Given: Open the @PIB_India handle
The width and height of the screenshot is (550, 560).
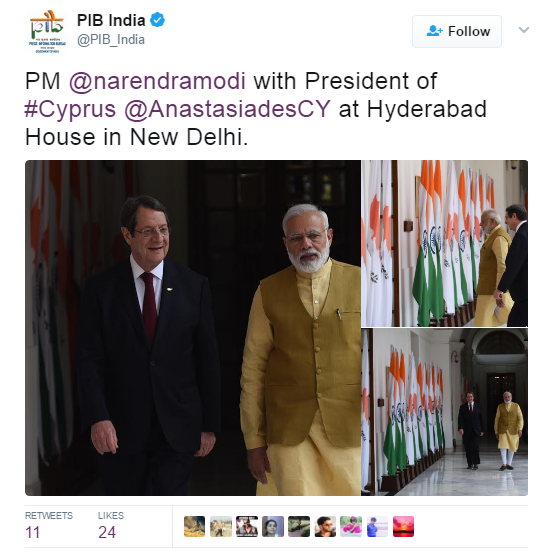Looking at the screenshot, I should [111, 40].
